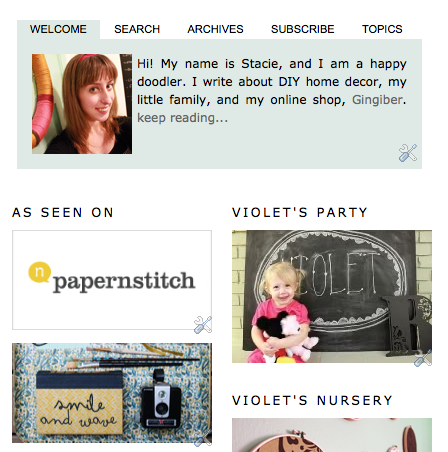
Task: Open the smile and wave pouch image
Action: (112, 393)
